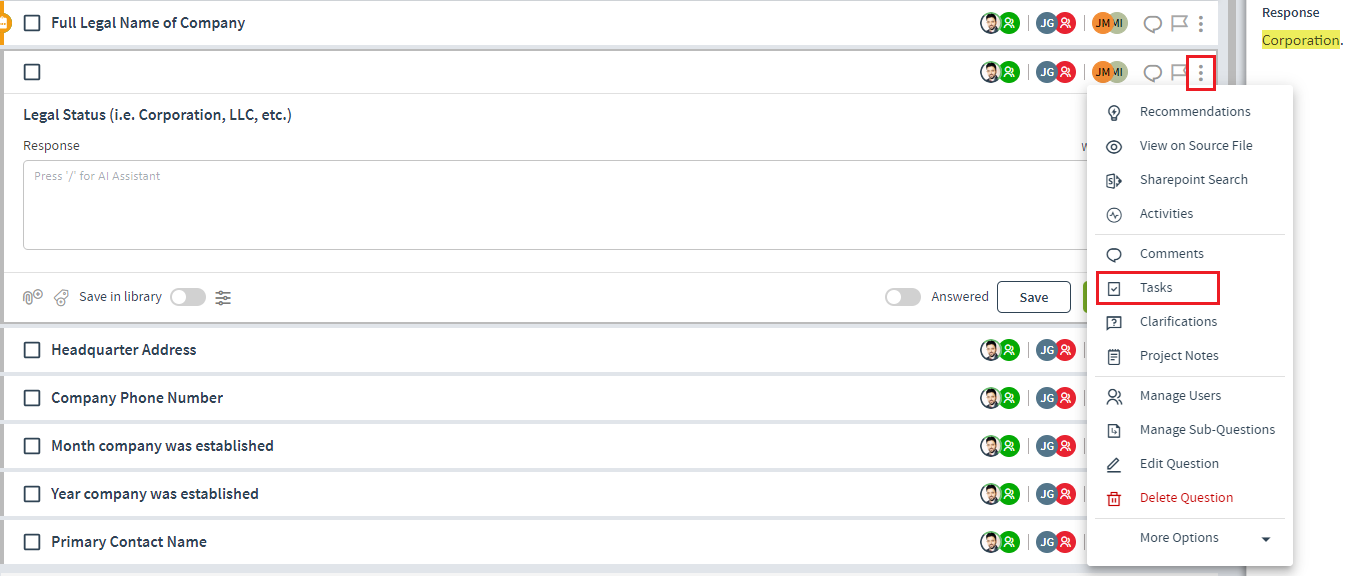Click the attachment icon beside Save in library
The width and height of the screenshot is (1372, 576).
[x=33, y=297]
